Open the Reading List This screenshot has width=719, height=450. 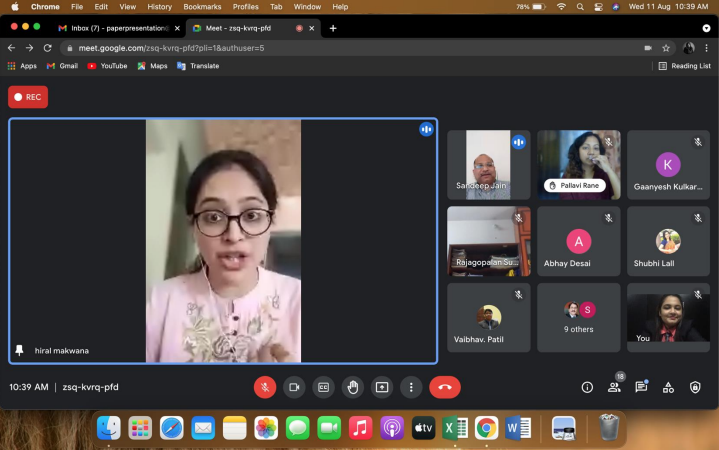click(x=685, y=66)
